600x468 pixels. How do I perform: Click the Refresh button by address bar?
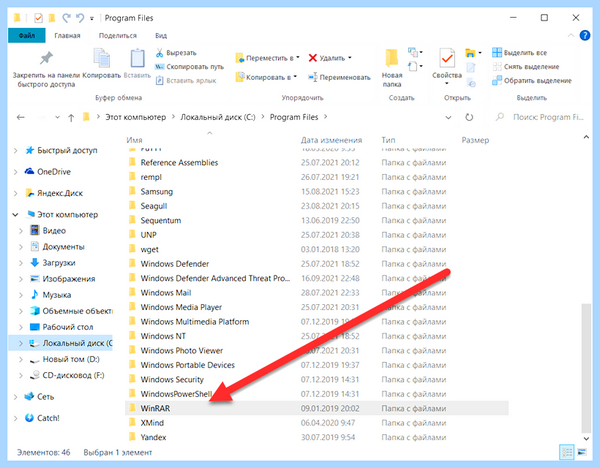[469, 117]
